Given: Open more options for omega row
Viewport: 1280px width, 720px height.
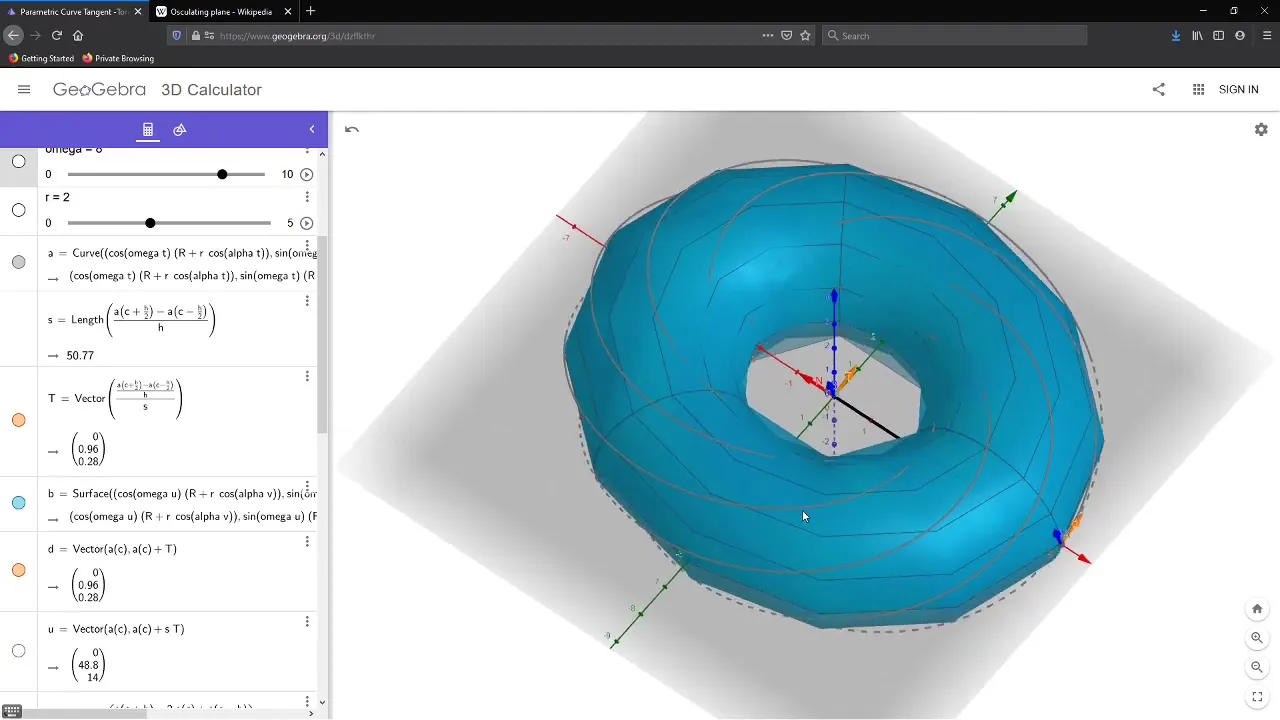Looking at the screenshot, I should tap(307, 150).
